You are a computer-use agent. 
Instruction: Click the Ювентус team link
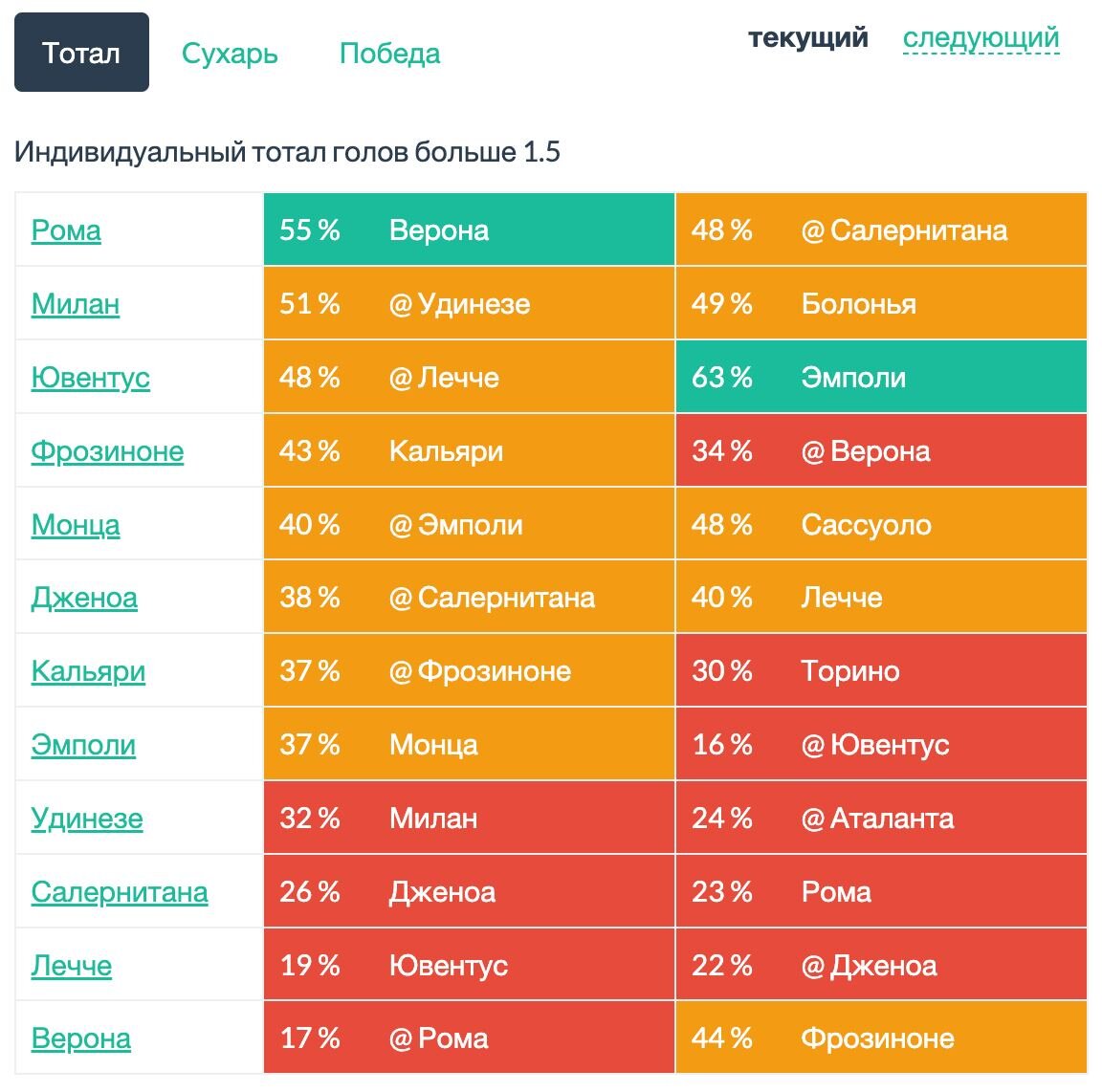click(91, 378)
